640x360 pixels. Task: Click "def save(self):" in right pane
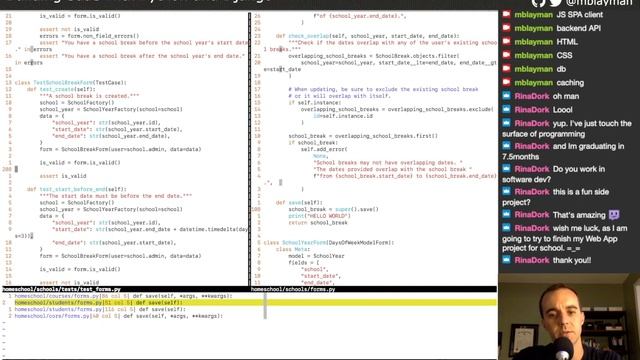tap(299, 202)
